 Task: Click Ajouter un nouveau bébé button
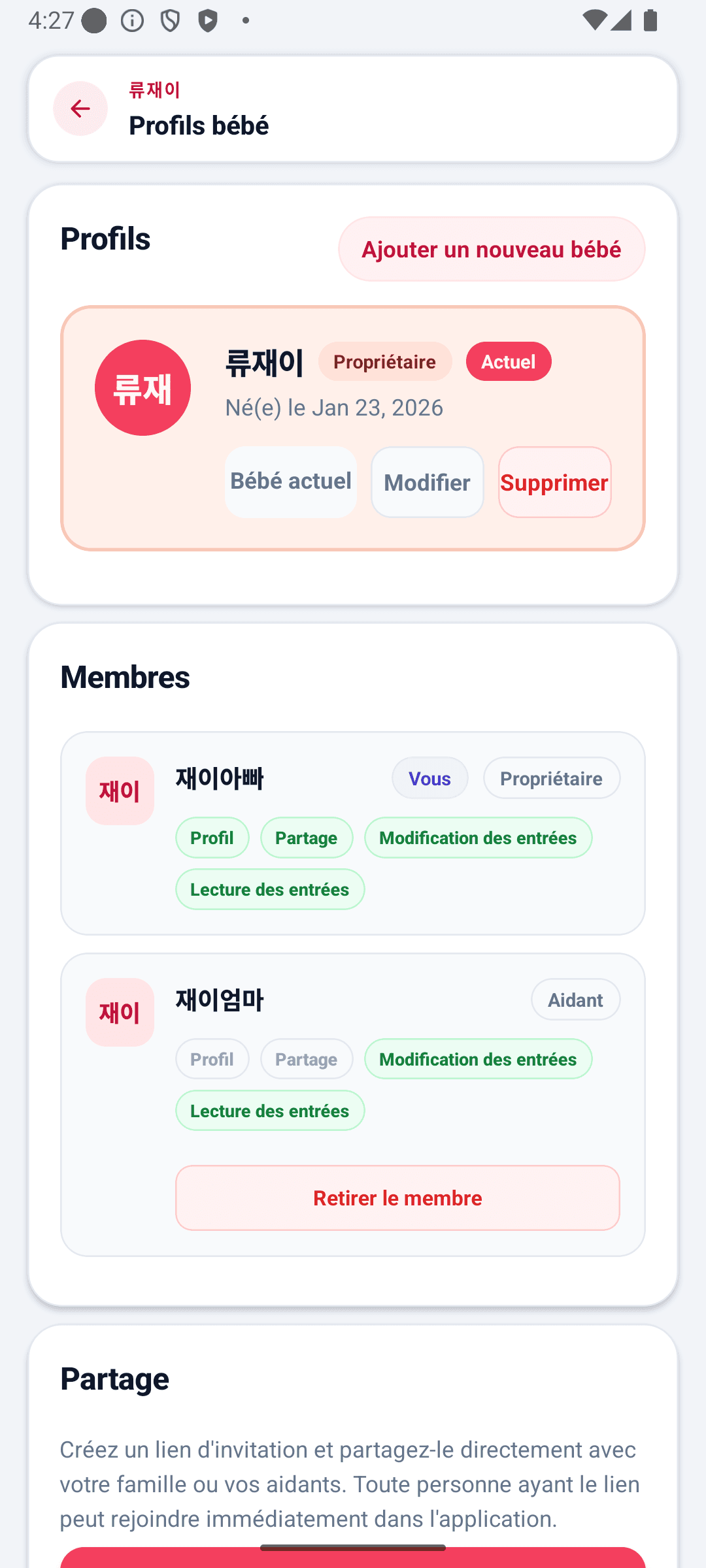(492, 249)
